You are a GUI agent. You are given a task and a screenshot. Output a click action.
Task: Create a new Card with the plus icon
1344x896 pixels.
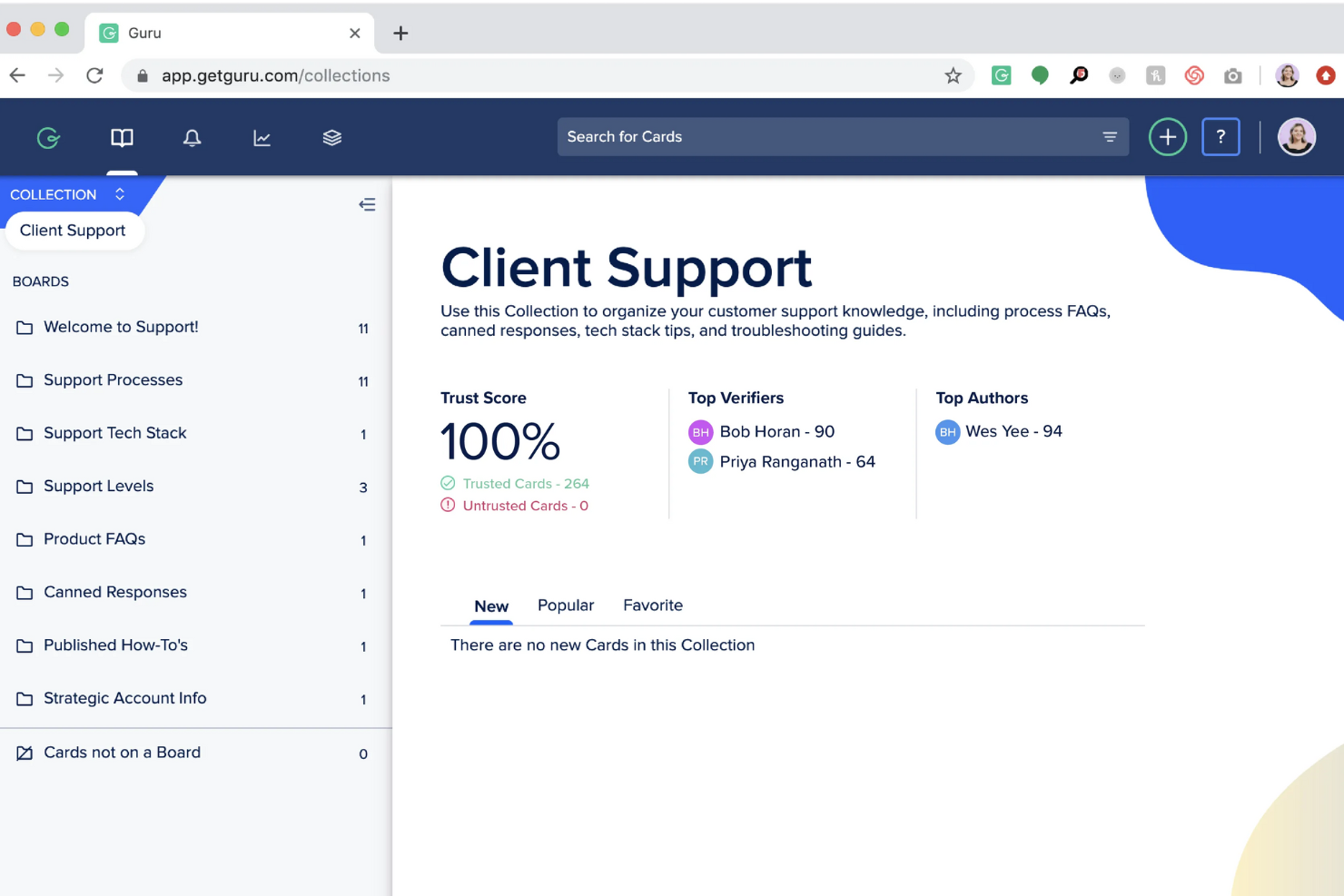click(x=1167, y=136)
